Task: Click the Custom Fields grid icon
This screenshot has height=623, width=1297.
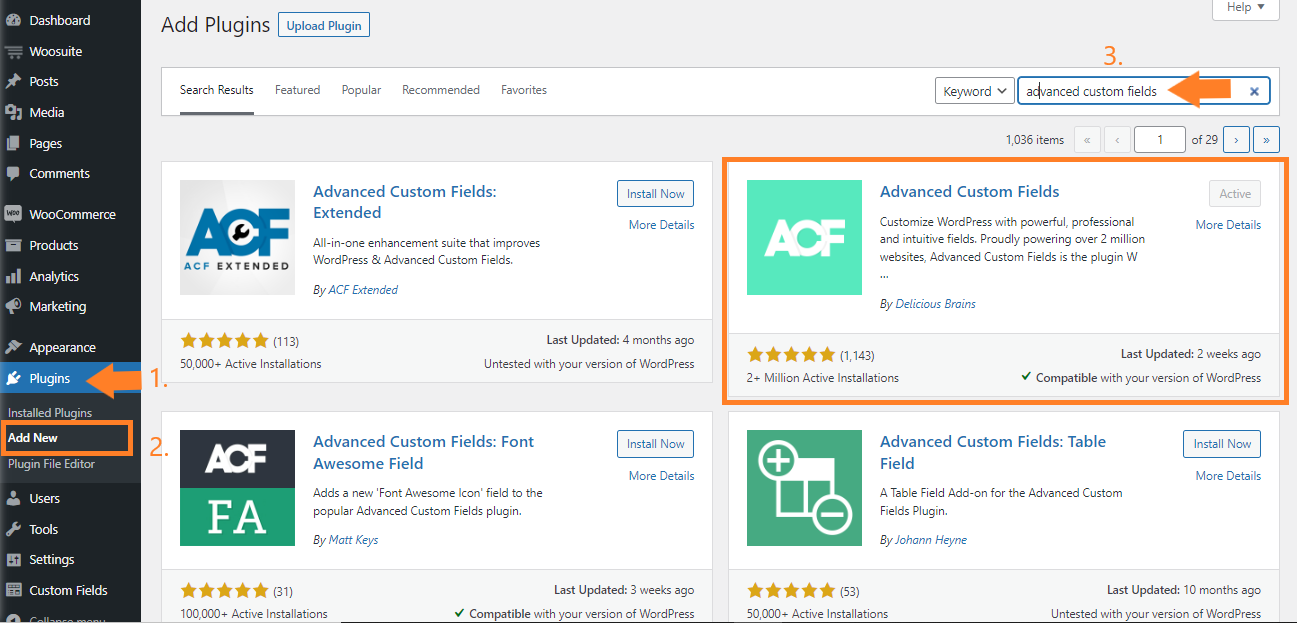Action: [x=14, y=590]
